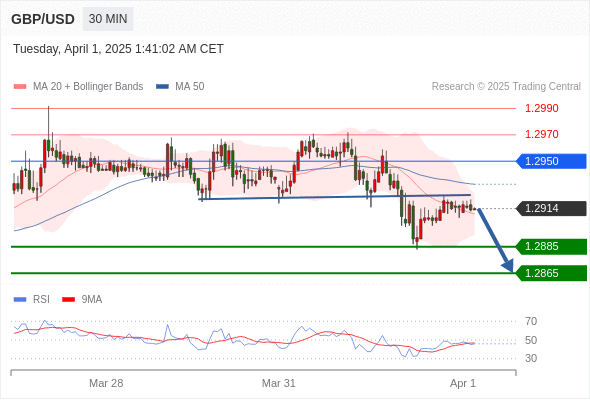This screenshot has height=400, width=590.
Task: Click the 'Research © 2025 Trading Central' credit
Action: 506,87
